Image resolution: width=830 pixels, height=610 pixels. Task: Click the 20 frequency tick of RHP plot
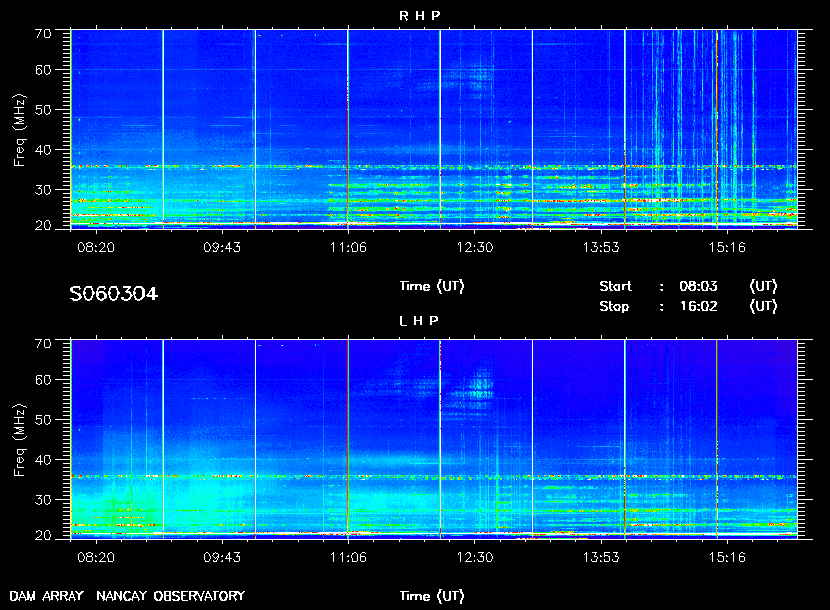(43, 225)
